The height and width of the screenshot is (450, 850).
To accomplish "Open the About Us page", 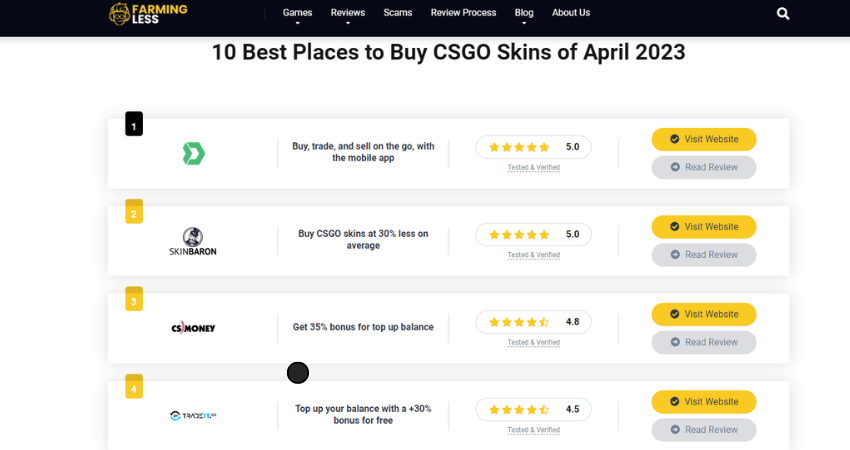I will pos(571,12).
